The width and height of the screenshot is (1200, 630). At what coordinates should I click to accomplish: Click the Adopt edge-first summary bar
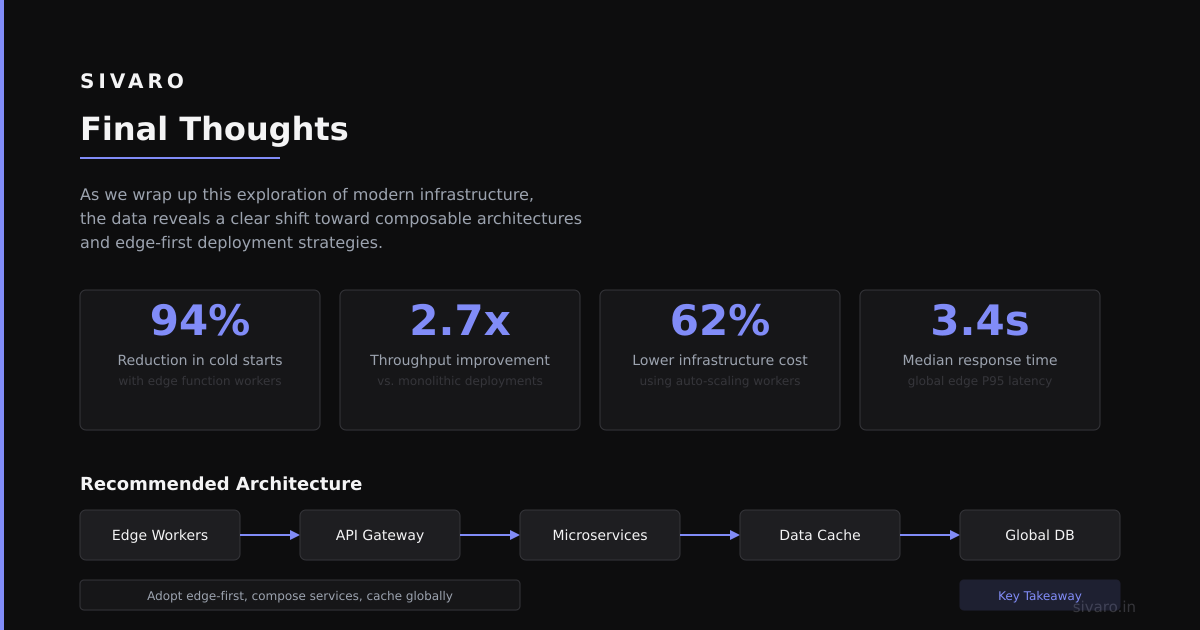(300, 595)
